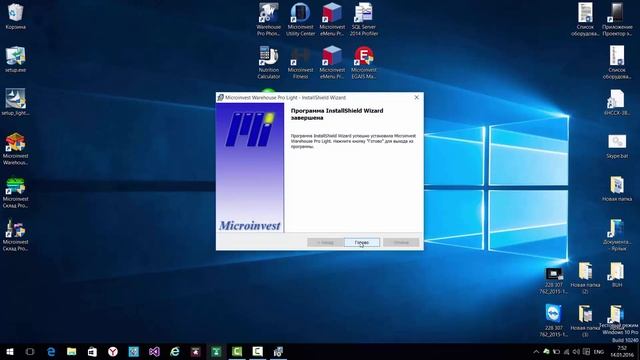Open the taskbar clock showing 7:52
Image resolution: width=640 pixels, height=360 pixels.
coord(622,352)
